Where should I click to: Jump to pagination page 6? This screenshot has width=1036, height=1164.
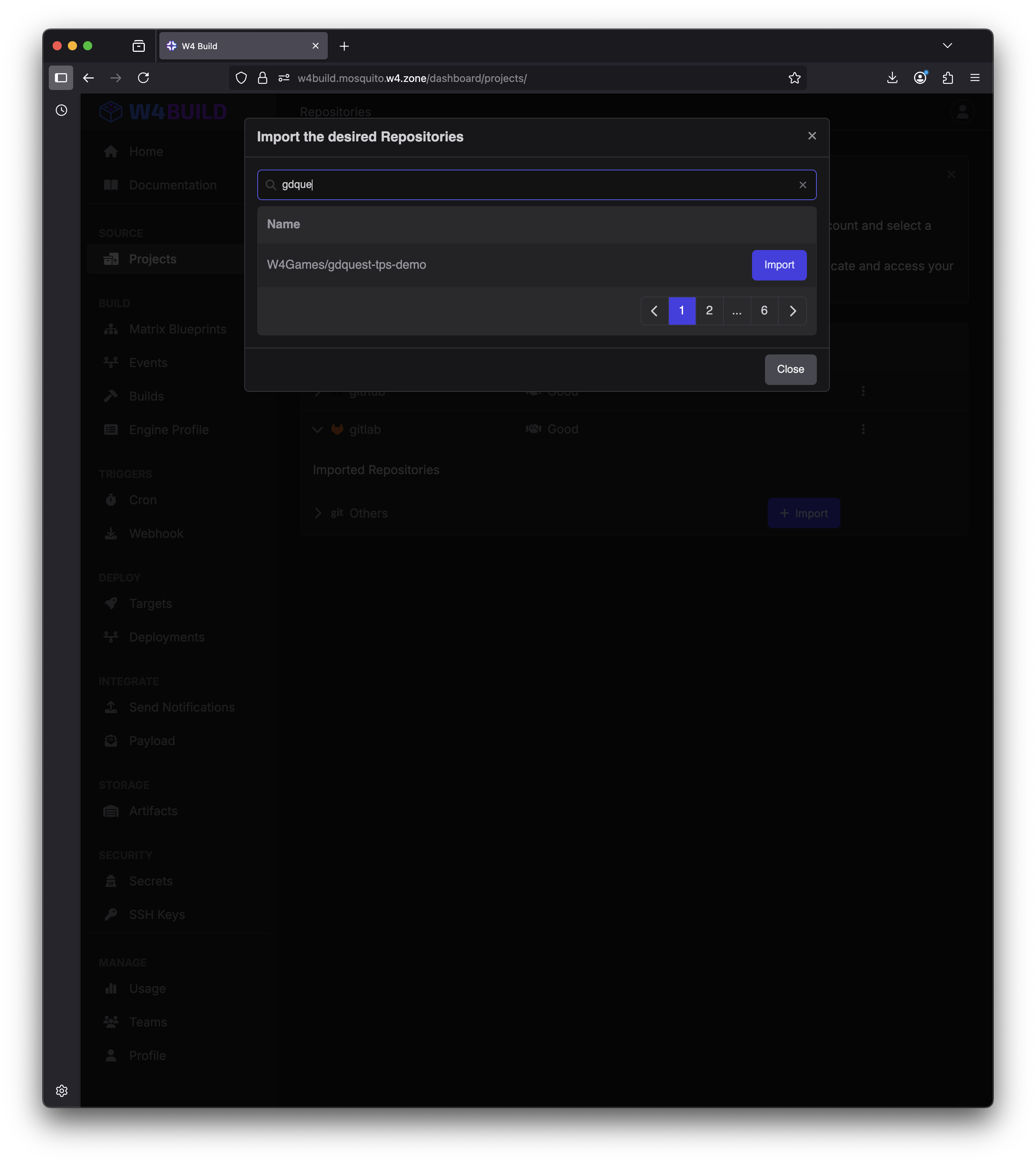764,310
